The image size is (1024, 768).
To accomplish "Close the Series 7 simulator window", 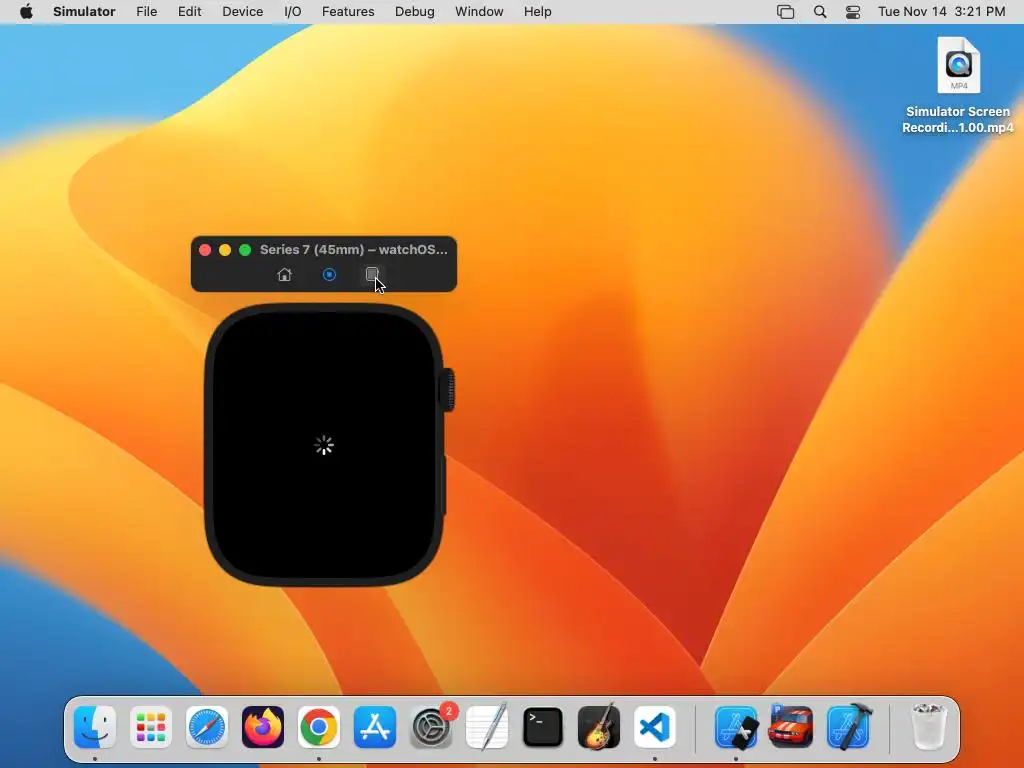I will click(205, 250).
